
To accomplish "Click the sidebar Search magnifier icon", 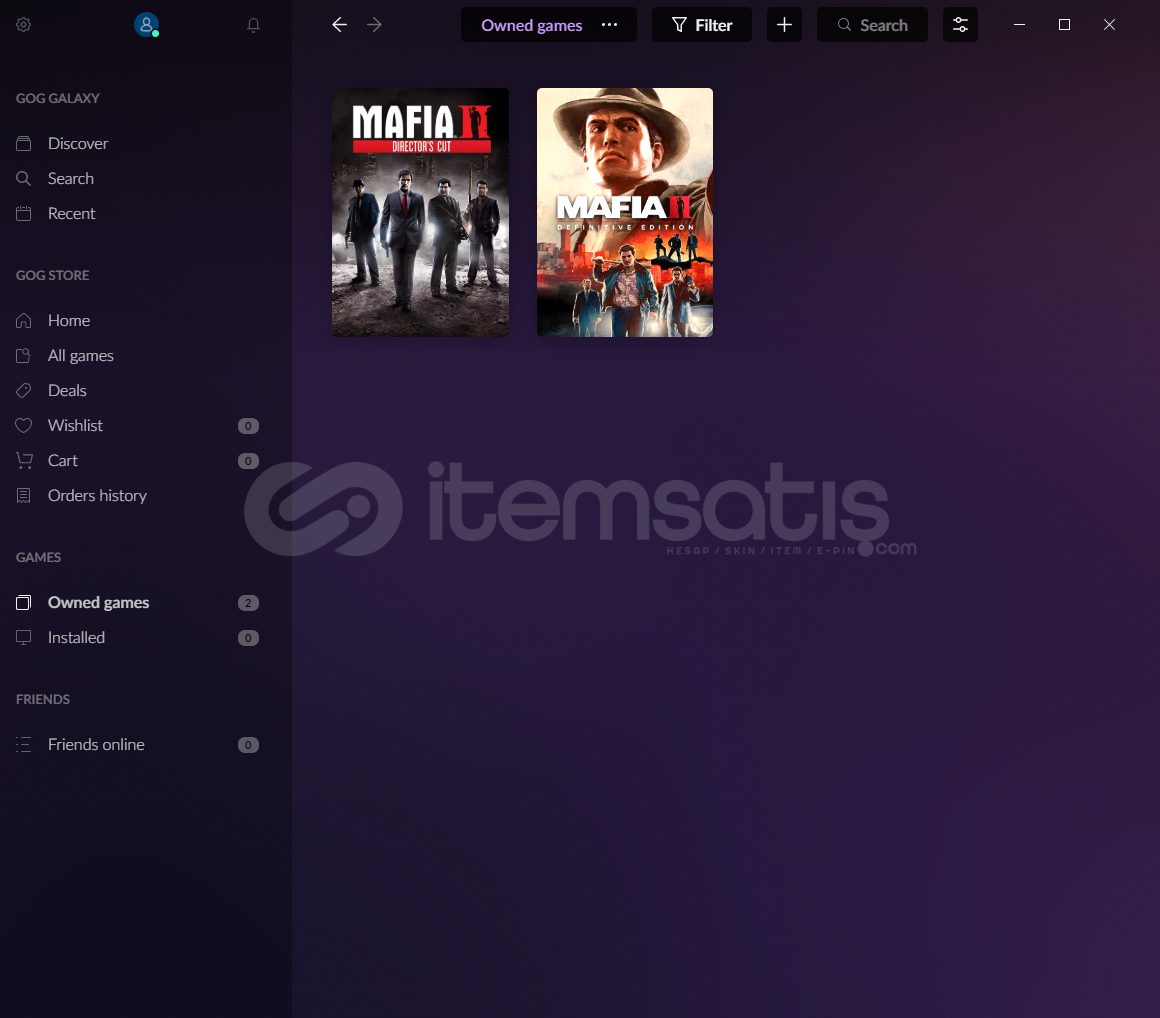I will (x=24, y=178).
